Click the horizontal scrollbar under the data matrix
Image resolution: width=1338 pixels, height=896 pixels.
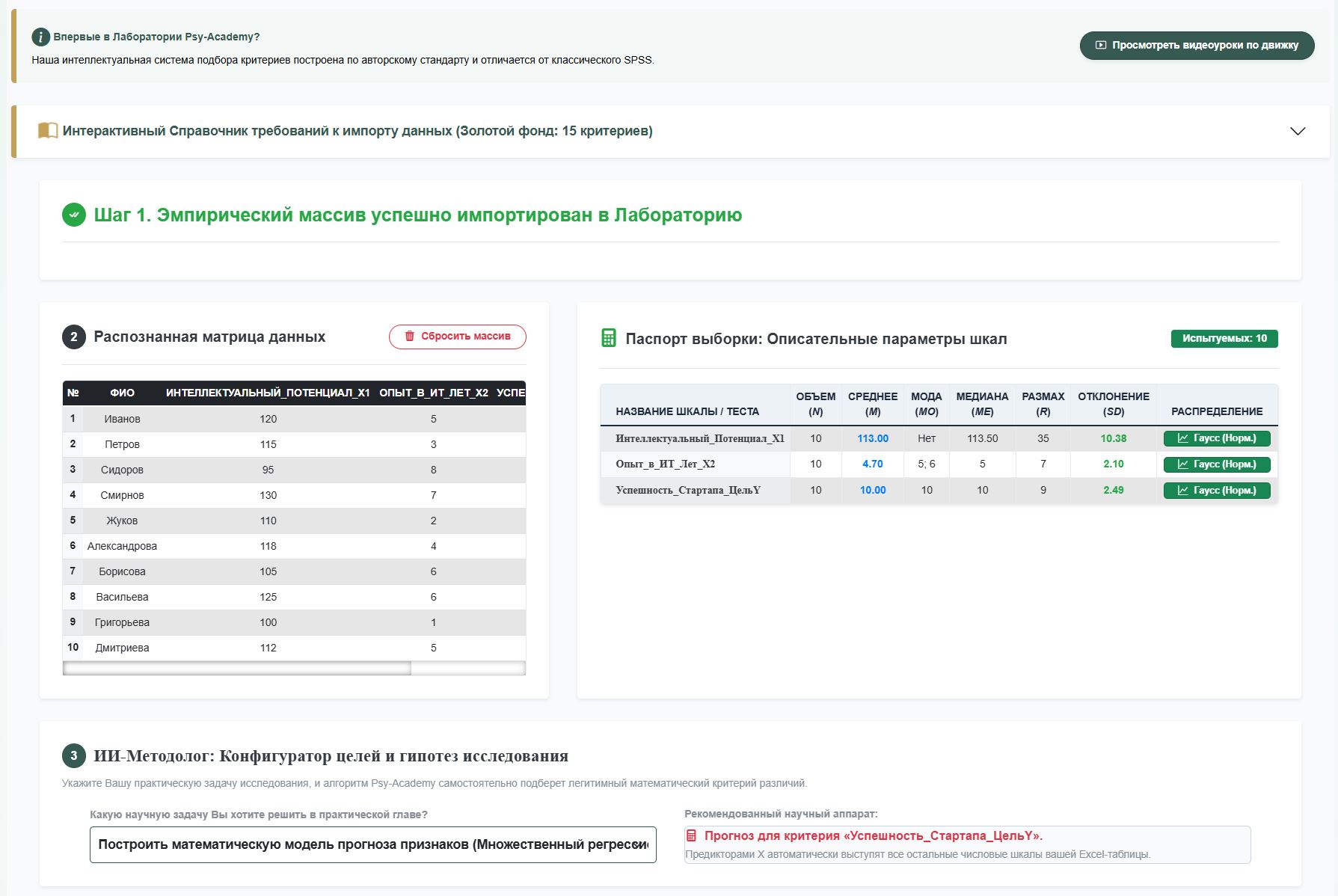294,668
